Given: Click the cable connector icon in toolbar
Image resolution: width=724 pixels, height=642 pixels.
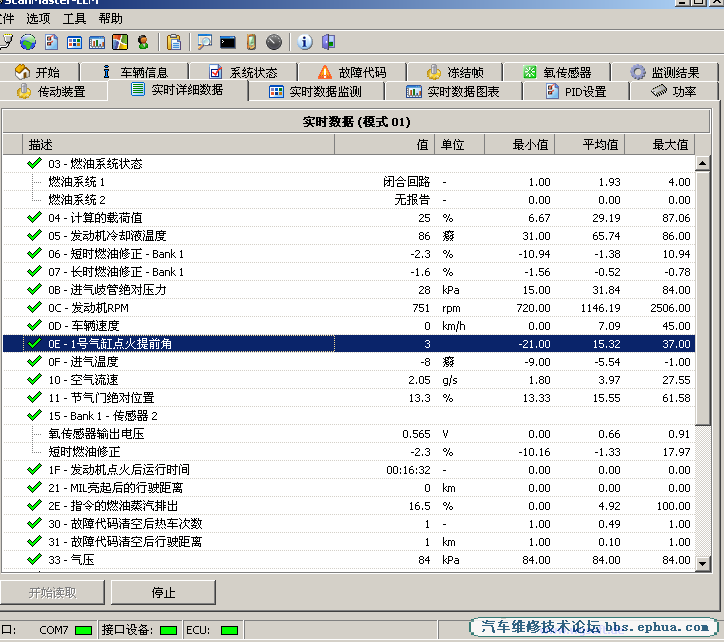Looking at the screenshot, I should point(6,42).
